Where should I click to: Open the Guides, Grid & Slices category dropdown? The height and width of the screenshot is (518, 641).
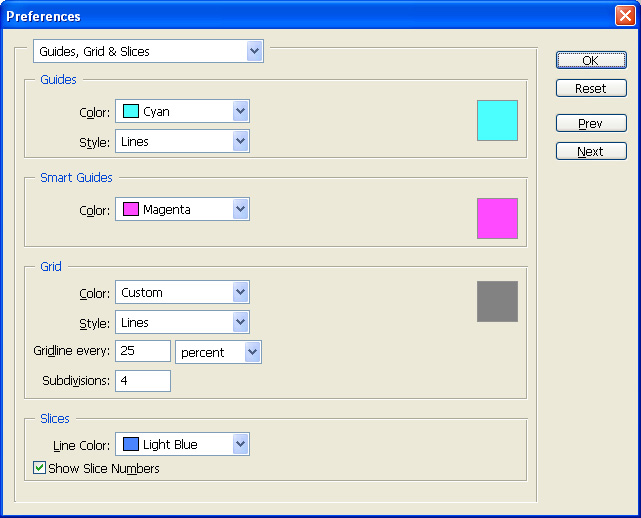[148, 51]
